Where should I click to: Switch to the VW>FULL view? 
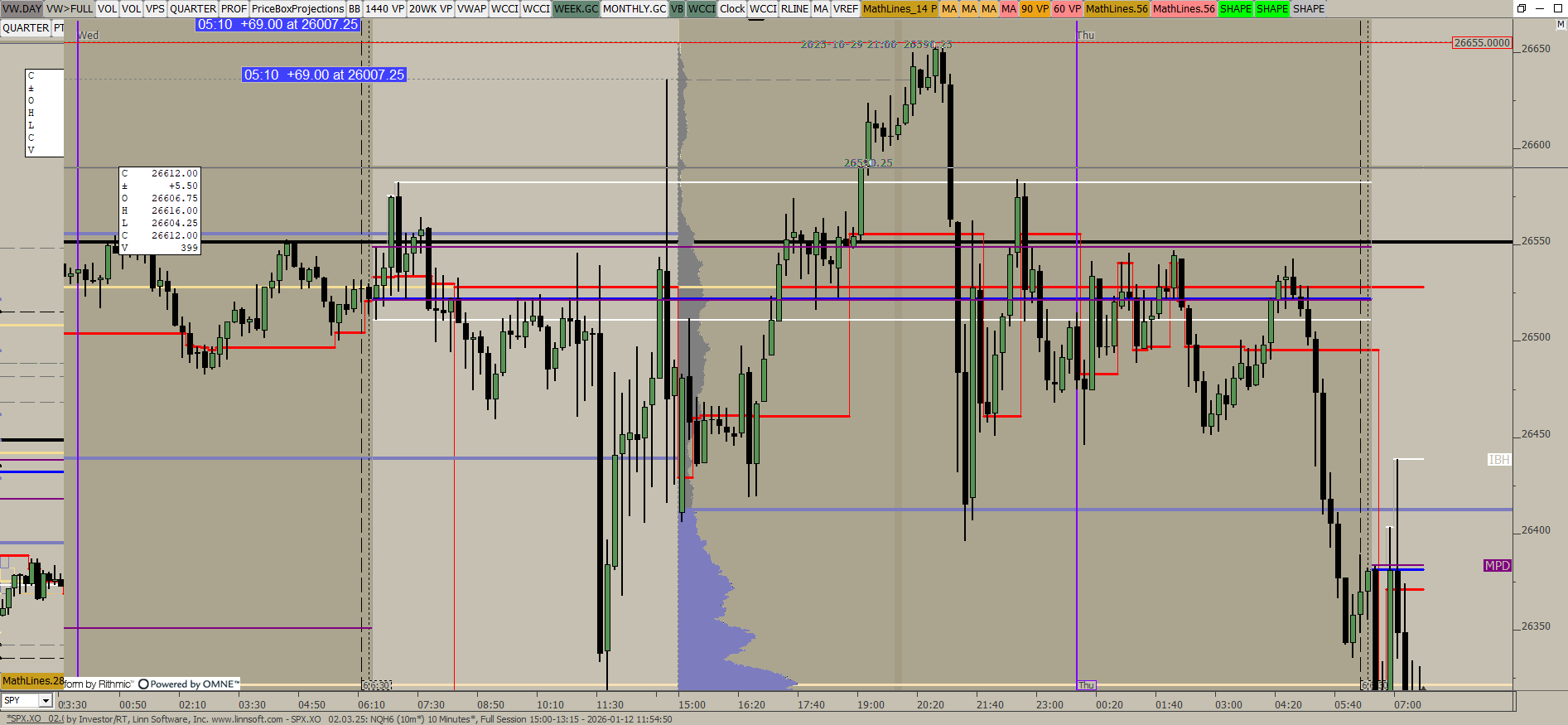click(x=70, y=9)
